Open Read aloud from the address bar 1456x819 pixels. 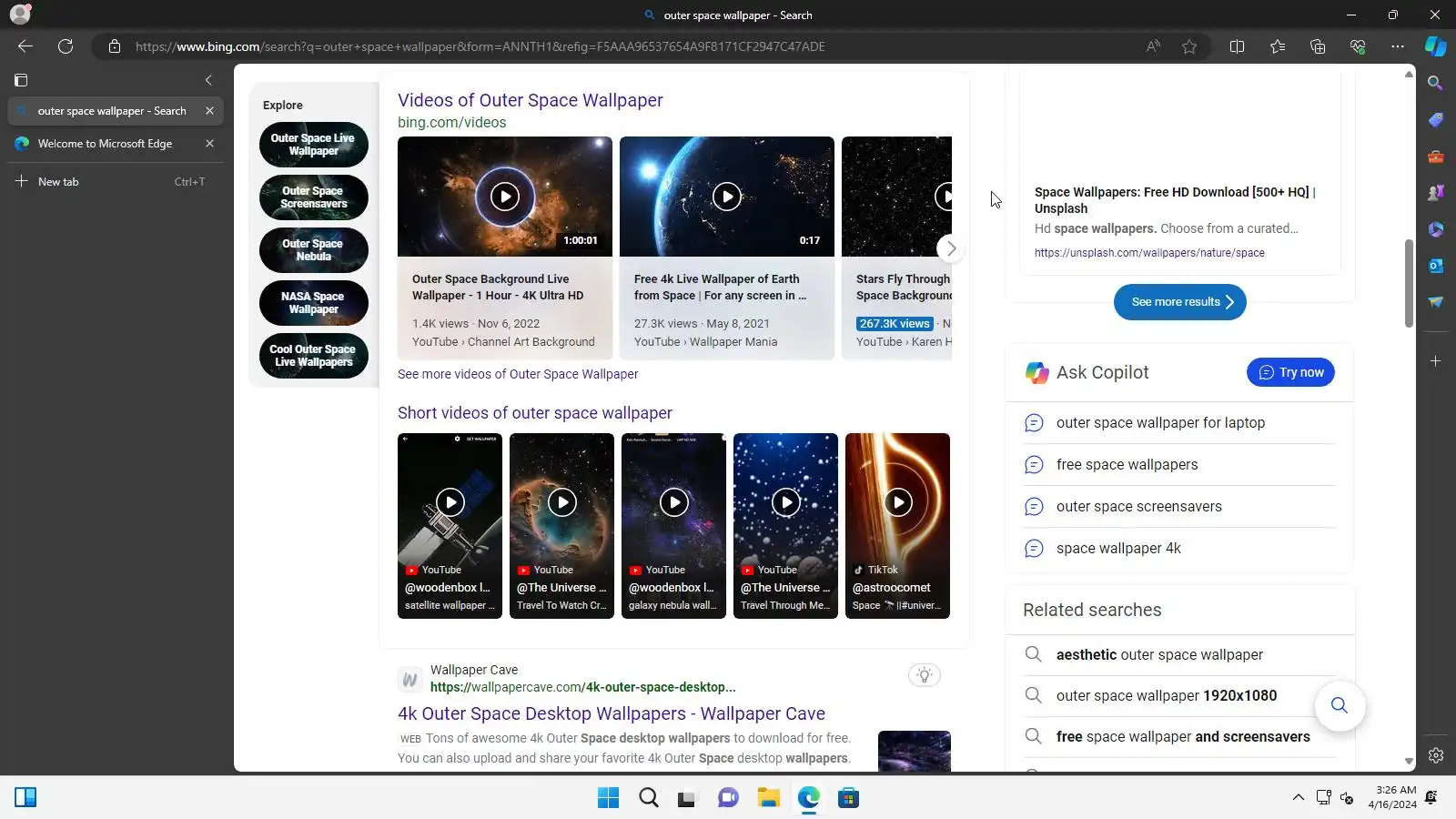(1153, 46)
